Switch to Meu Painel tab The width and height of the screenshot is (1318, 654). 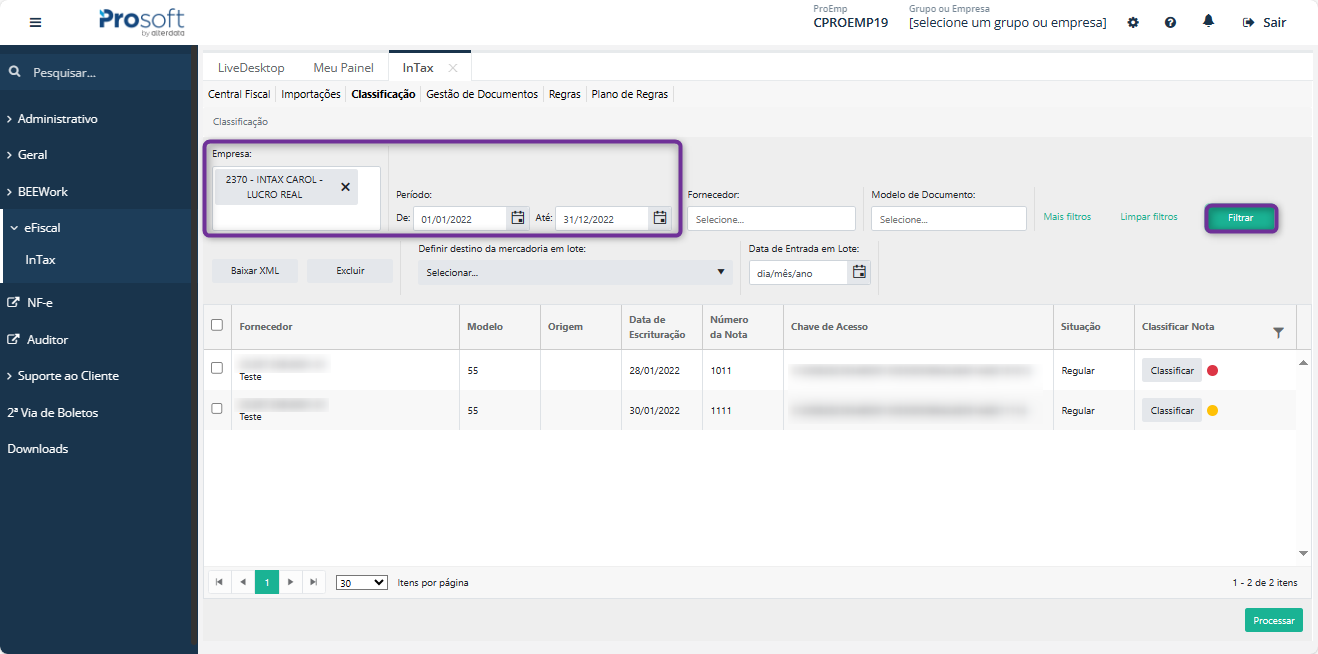click(343, 68)
